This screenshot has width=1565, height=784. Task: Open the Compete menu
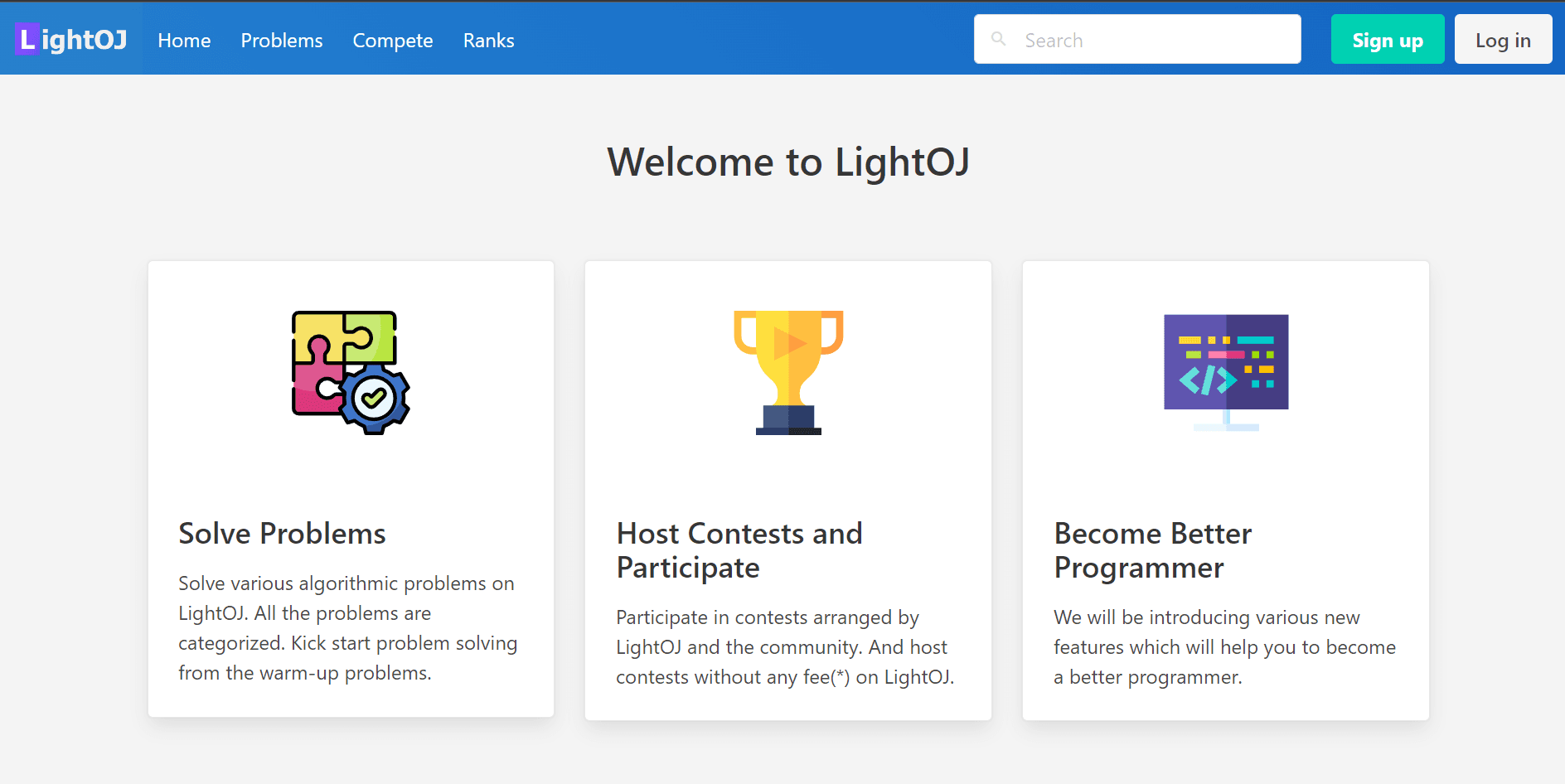click(393, 40)
